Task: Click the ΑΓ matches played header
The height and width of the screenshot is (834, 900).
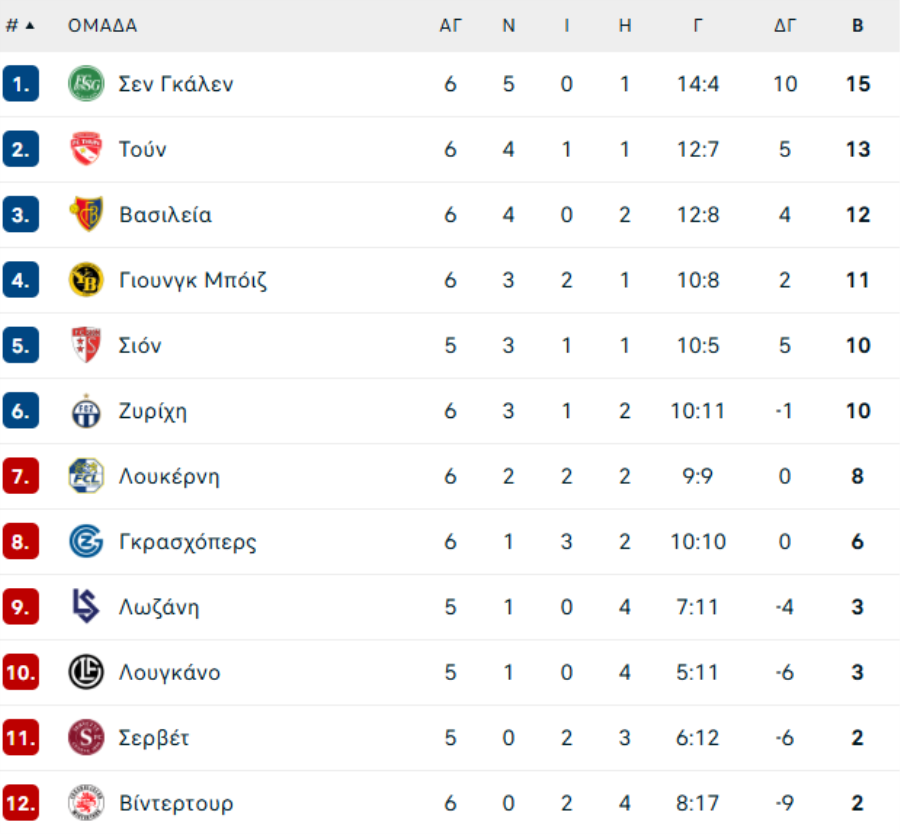Action: coord(451,26)
